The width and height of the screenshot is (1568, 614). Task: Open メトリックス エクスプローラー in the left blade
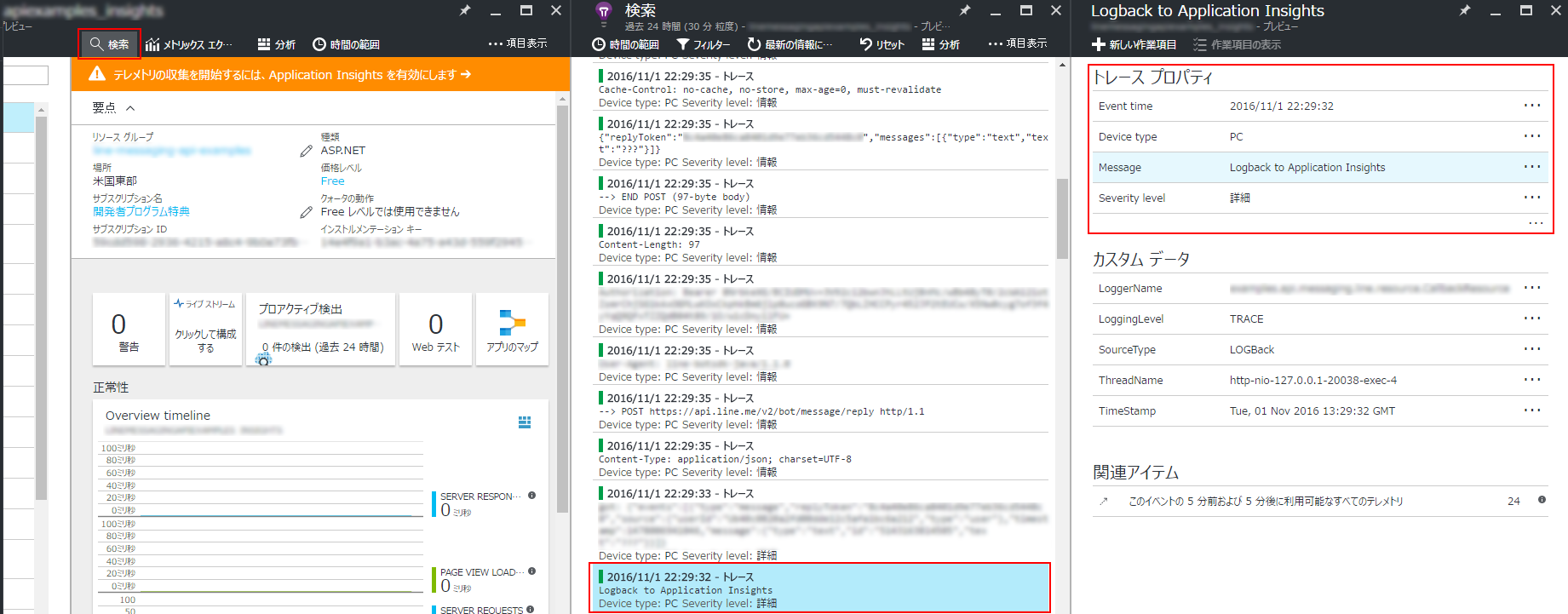[x=188, y=44]
